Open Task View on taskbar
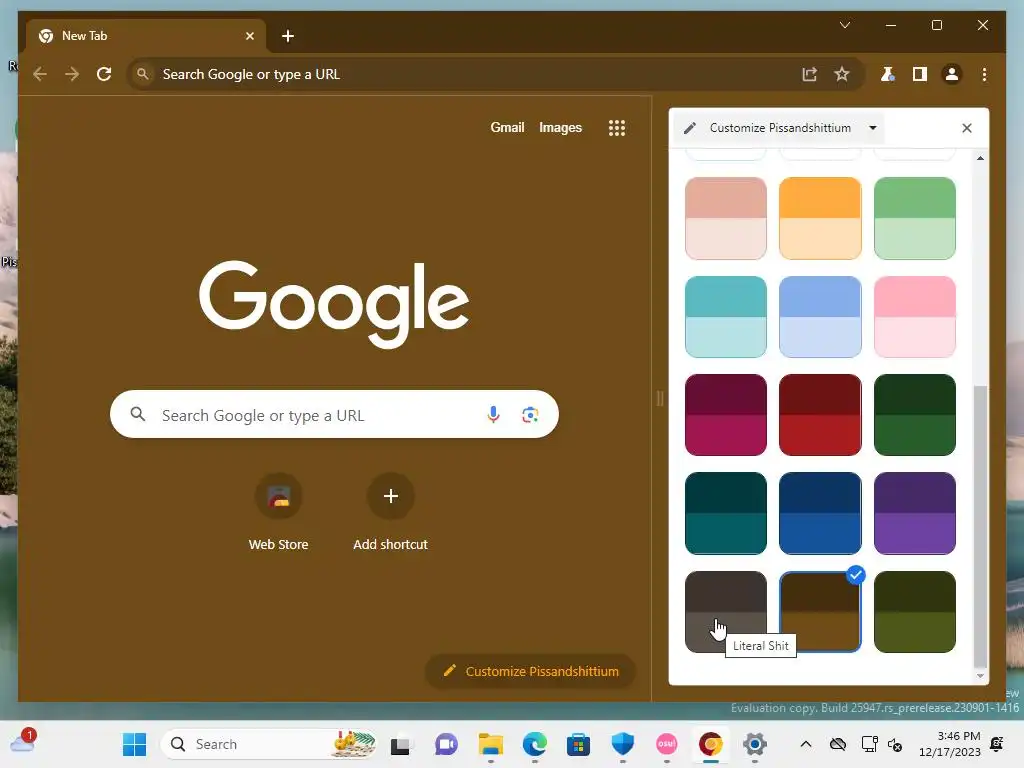The image size is (1024, 768). coord(401,744)
